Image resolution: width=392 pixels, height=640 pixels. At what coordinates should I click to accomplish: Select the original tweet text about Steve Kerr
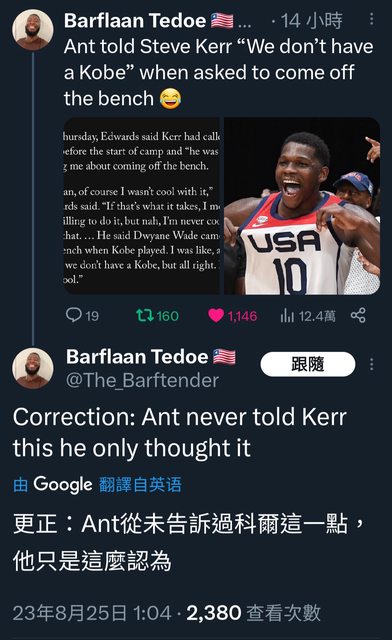pyautogui.click(x=218, y=73)
